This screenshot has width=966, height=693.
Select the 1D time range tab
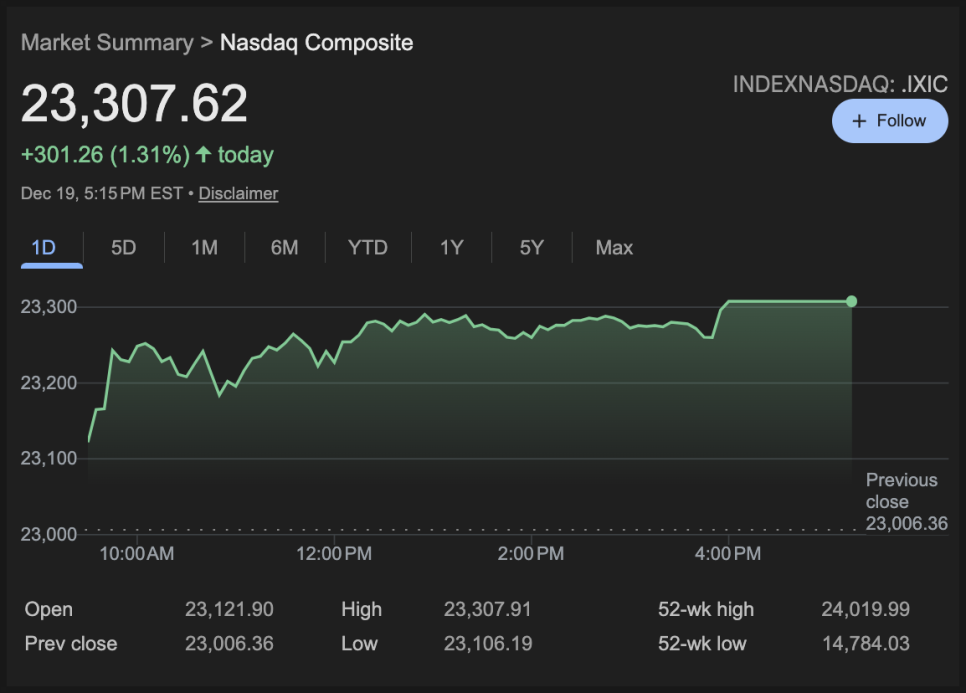coord(43,248)
